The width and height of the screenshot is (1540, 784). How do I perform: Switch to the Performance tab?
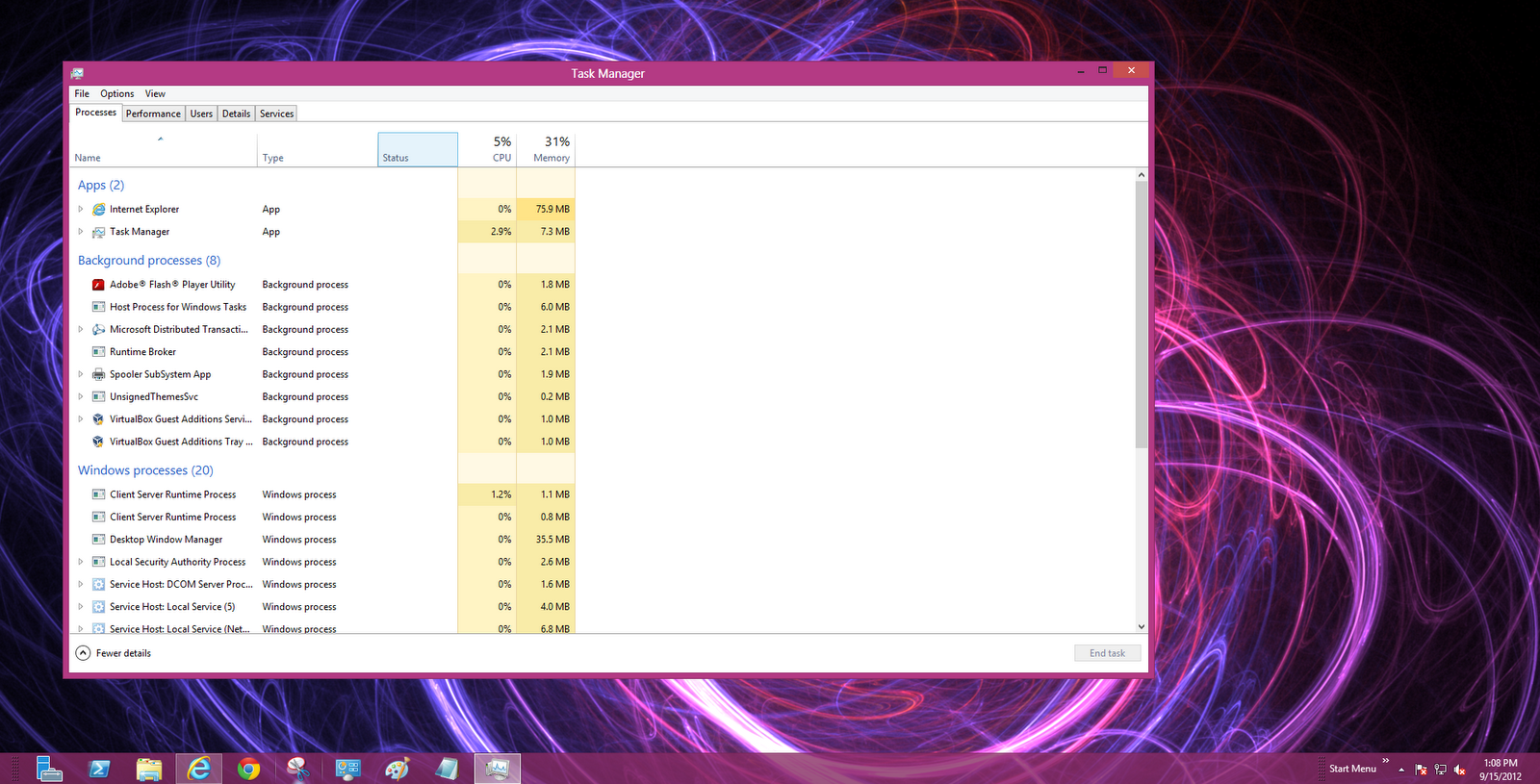(x=153, y=114)
